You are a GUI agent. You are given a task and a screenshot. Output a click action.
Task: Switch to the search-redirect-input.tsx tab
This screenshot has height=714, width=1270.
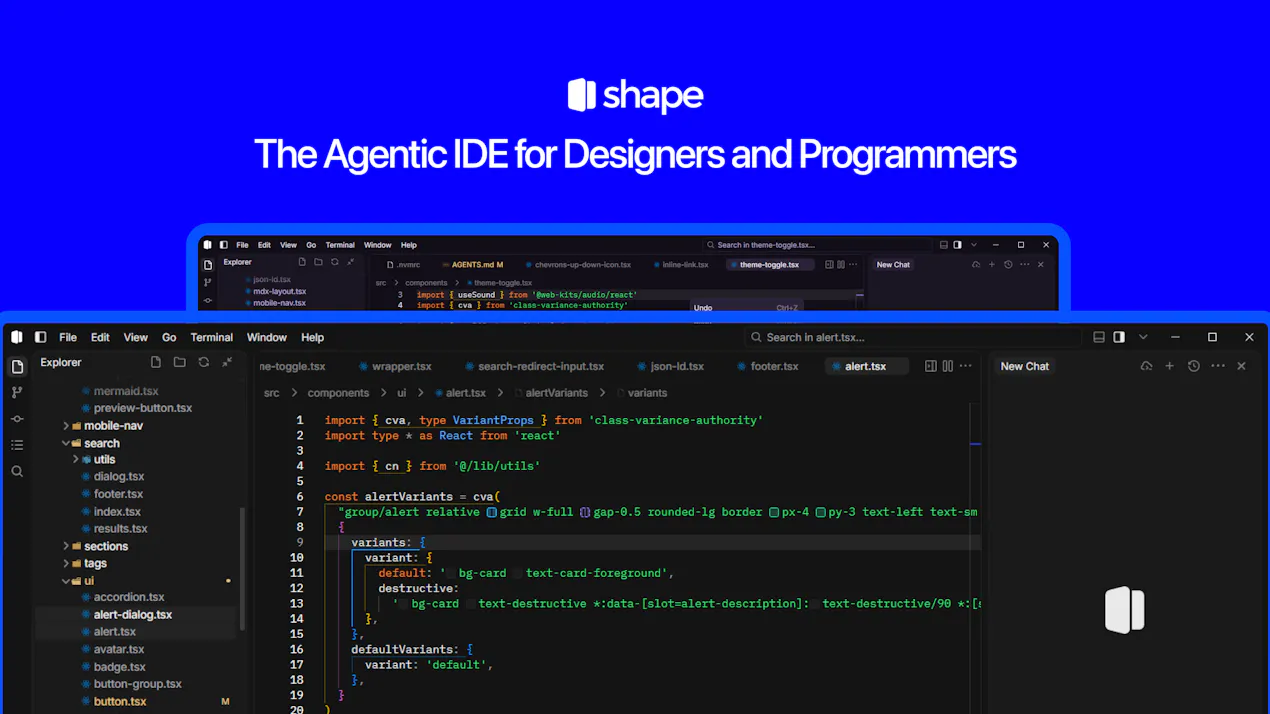[534, 367]
